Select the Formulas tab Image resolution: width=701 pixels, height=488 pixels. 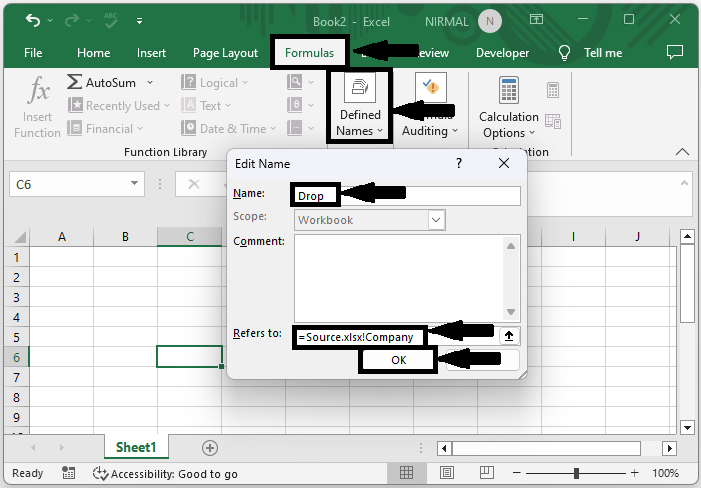coord(309,53)
